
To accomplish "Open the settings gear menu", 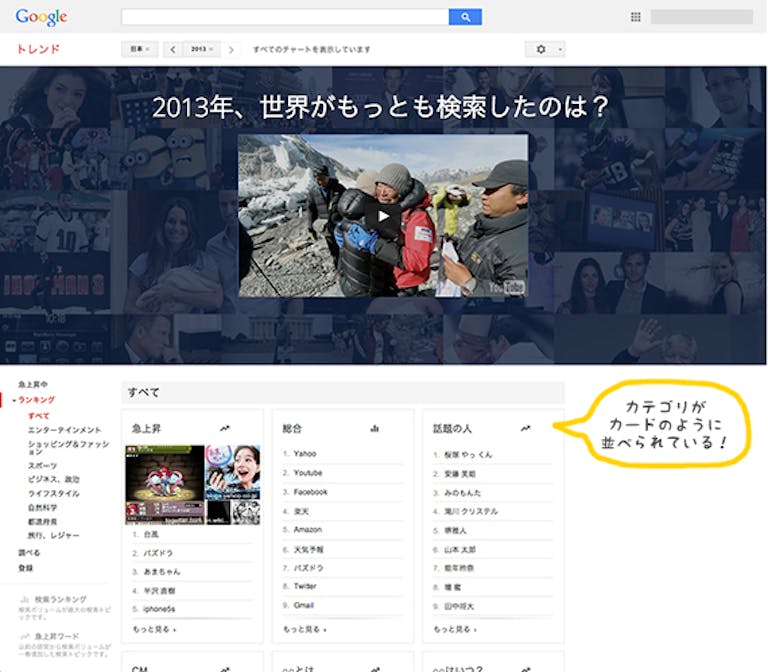I will point(544,49).
